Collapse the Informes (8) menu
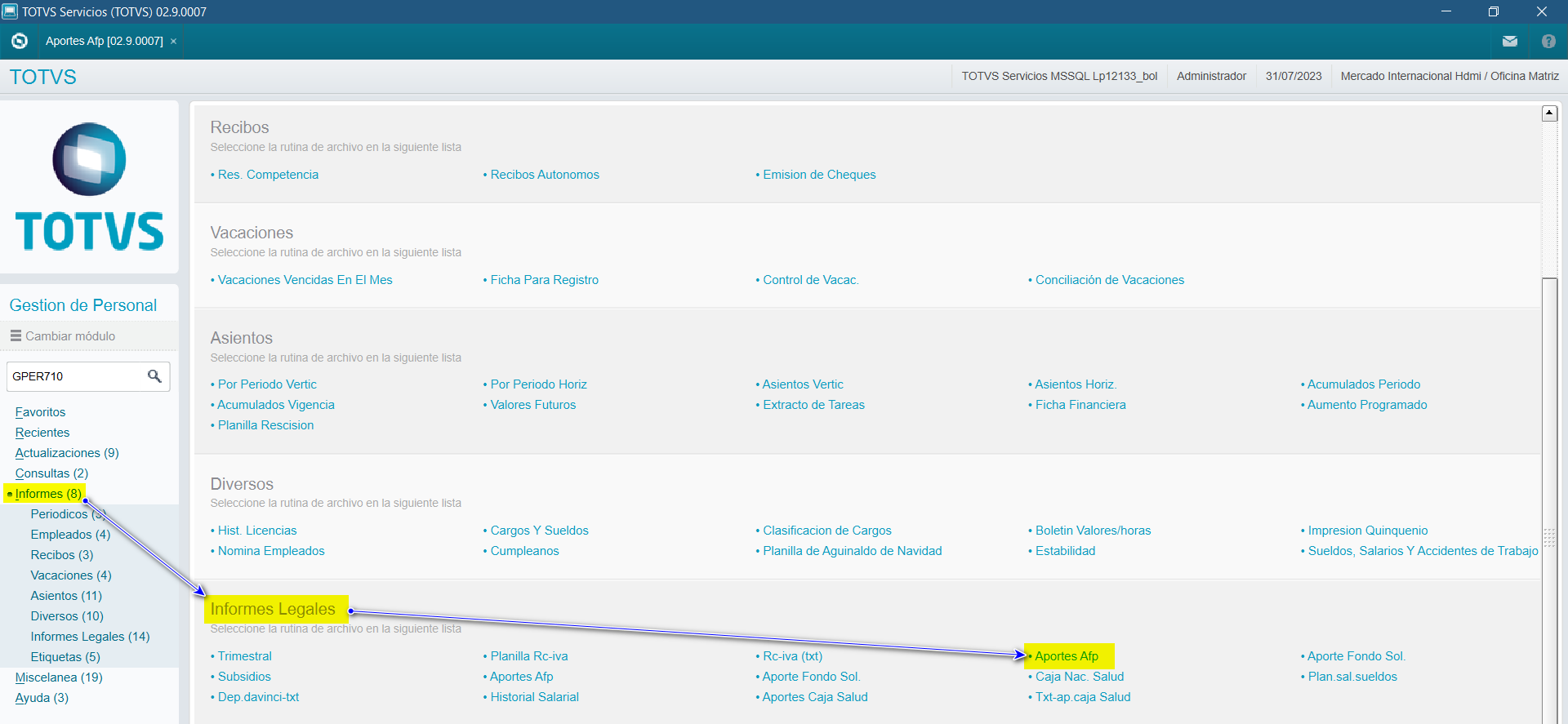The width and height of the screenshot is (1568, 724). (48, 494)
